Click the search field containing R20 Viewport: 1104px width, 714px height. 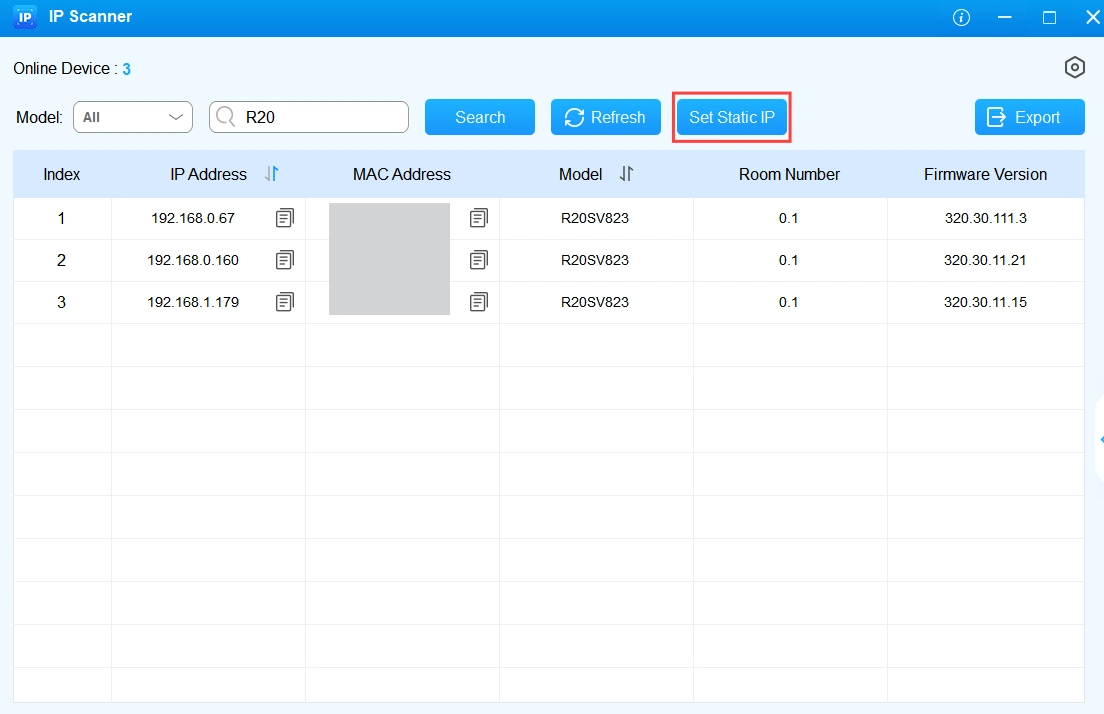[x=320, y=117]
